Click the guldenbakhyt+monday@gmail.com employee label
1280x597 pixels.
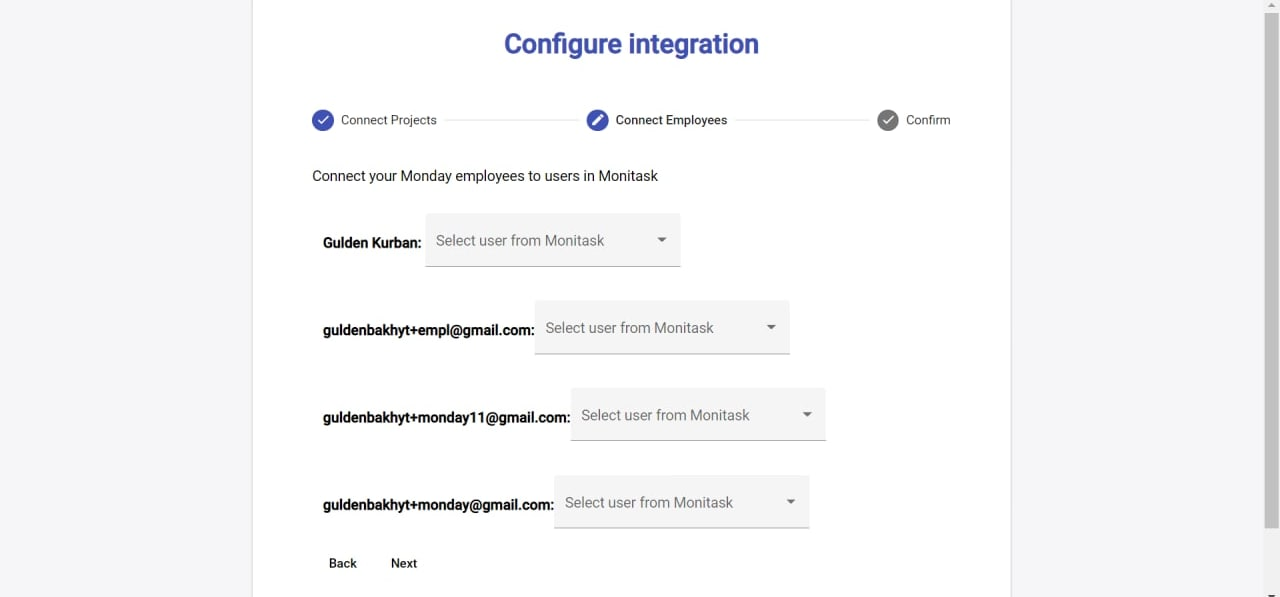pyautogui.click(x=438, y=505)
